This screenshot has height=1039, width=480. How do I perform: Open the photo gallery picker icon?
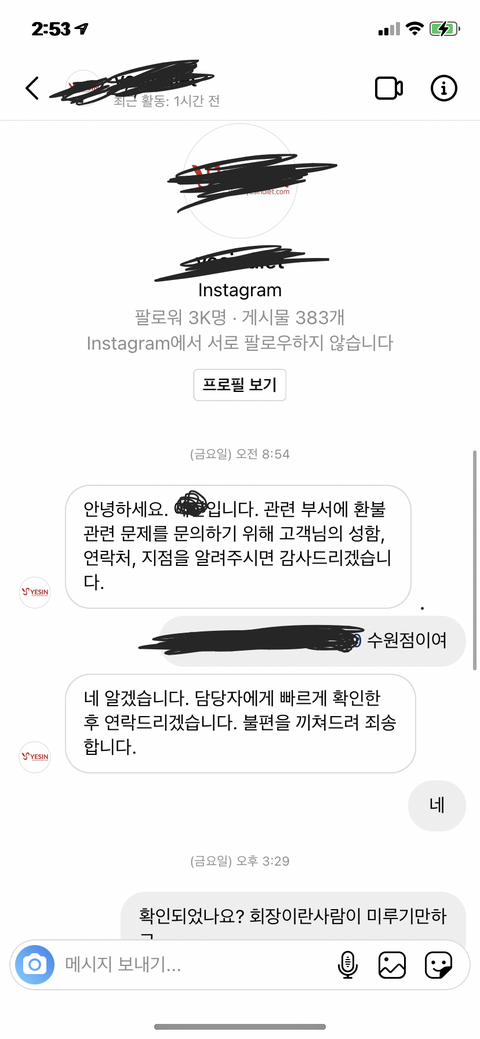coord(392,965)
